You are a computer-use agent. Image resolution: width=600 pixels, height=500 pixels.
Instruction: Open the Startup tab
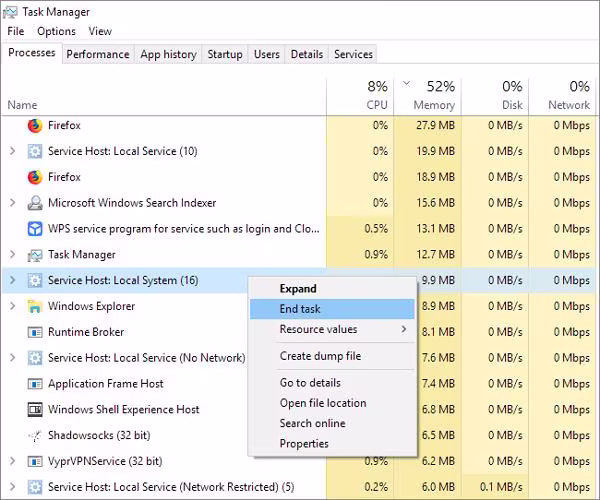tap(225, 55)
